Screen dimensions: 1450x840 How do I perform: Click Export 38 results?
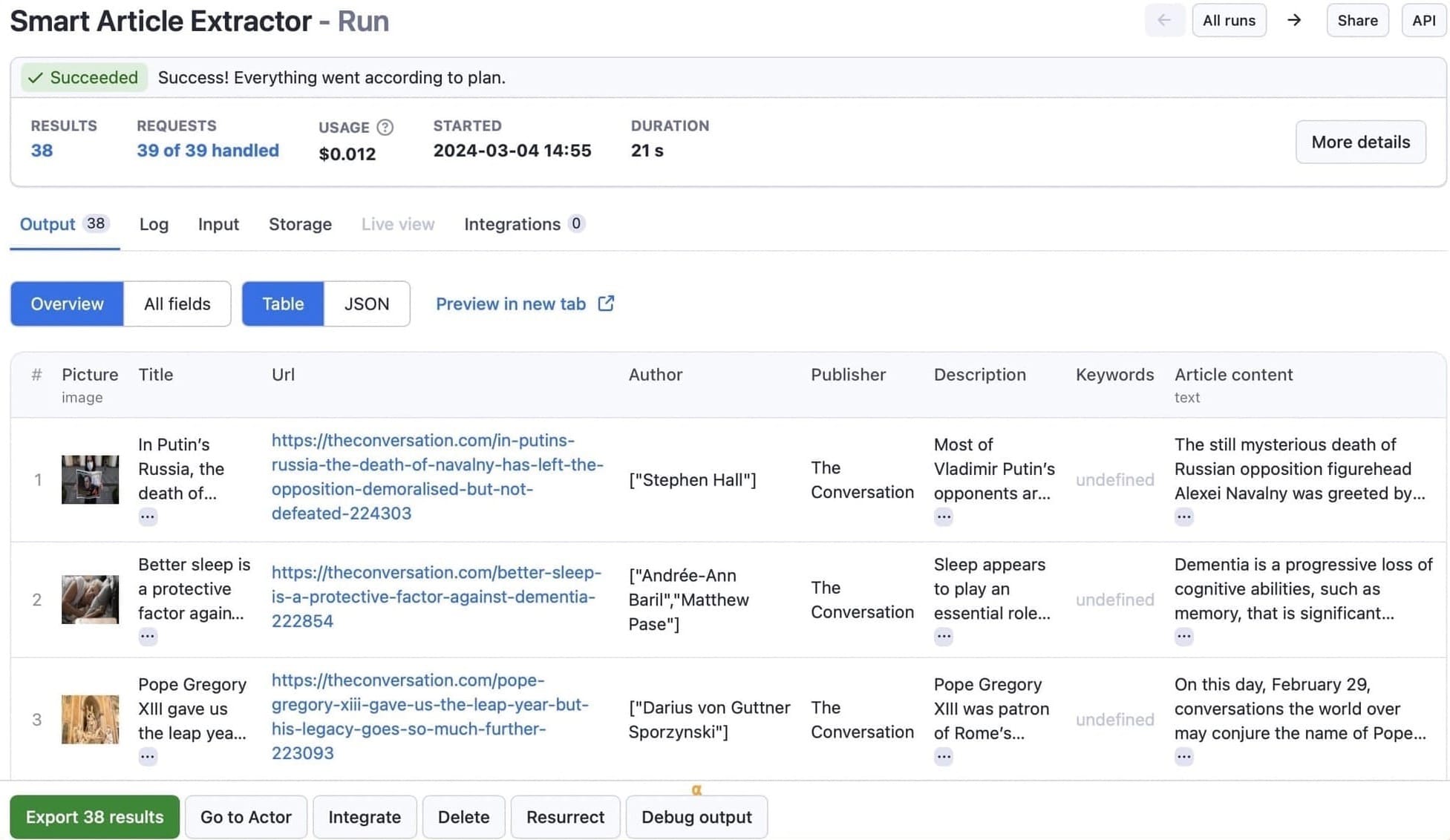[94, 816]
